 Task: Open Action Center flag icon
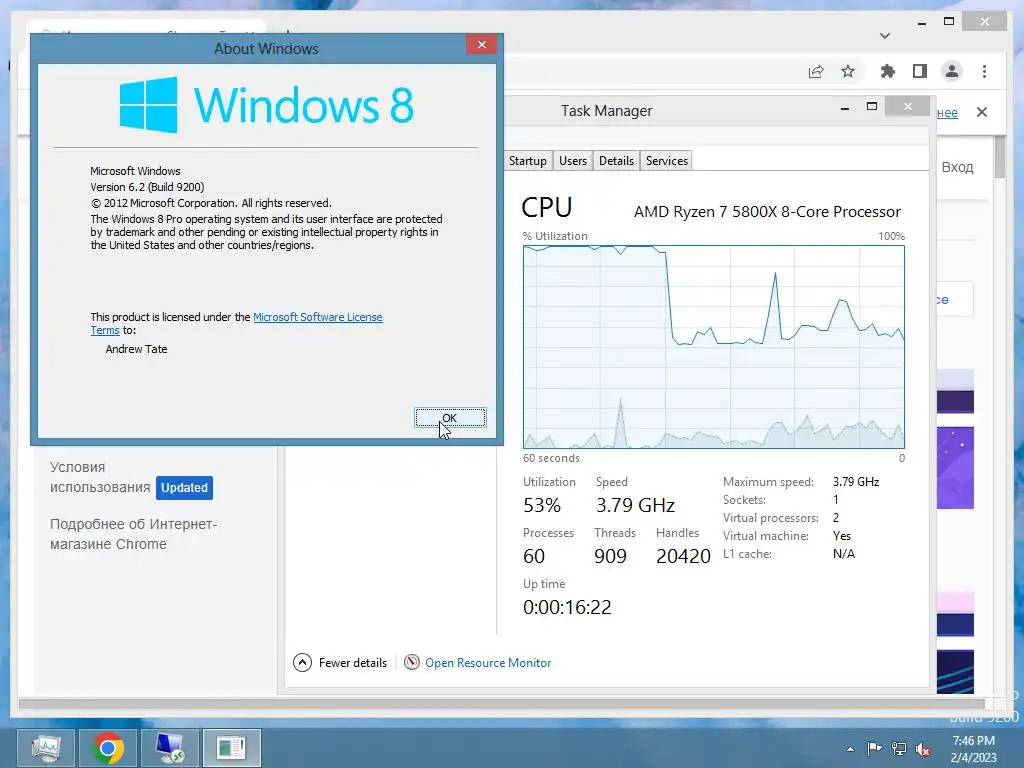coord(874,749)
